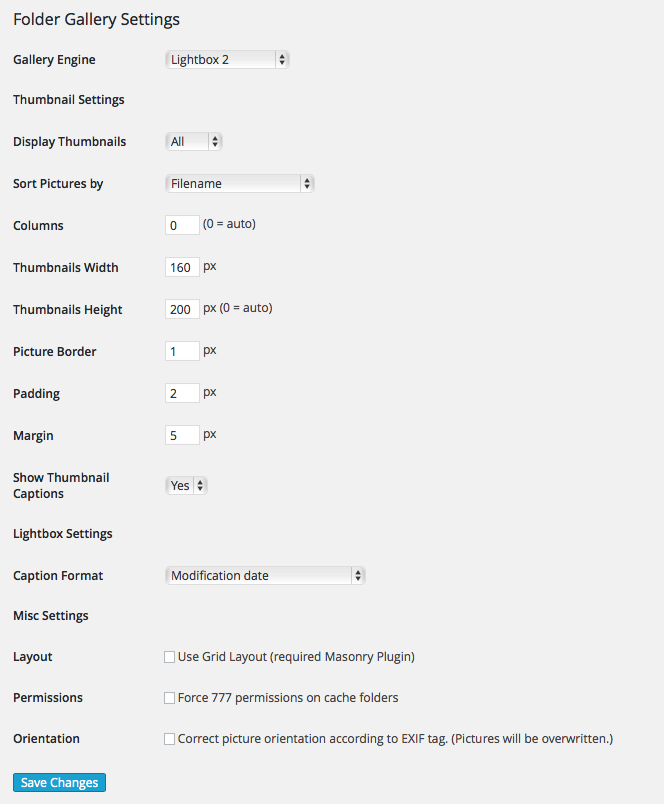The image size is (664, 804).
Task: Click the Save Changes button
Action: pyautogui.click(x=59, y=782)
